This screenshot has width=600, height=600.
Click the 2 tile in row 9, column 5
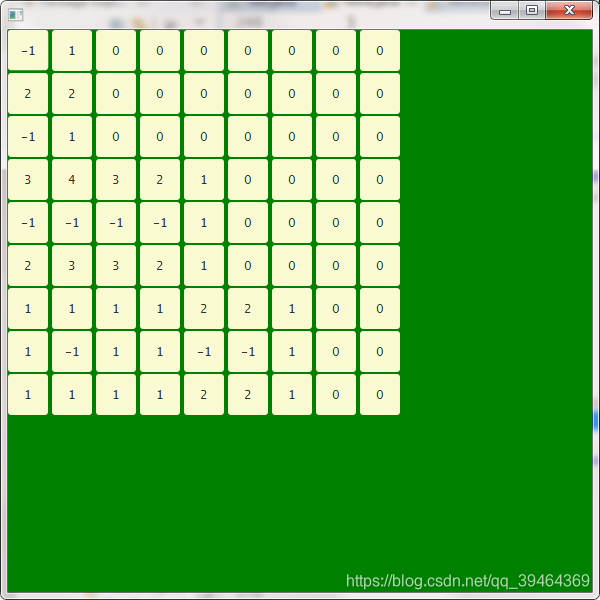click(x=204, y=395)
